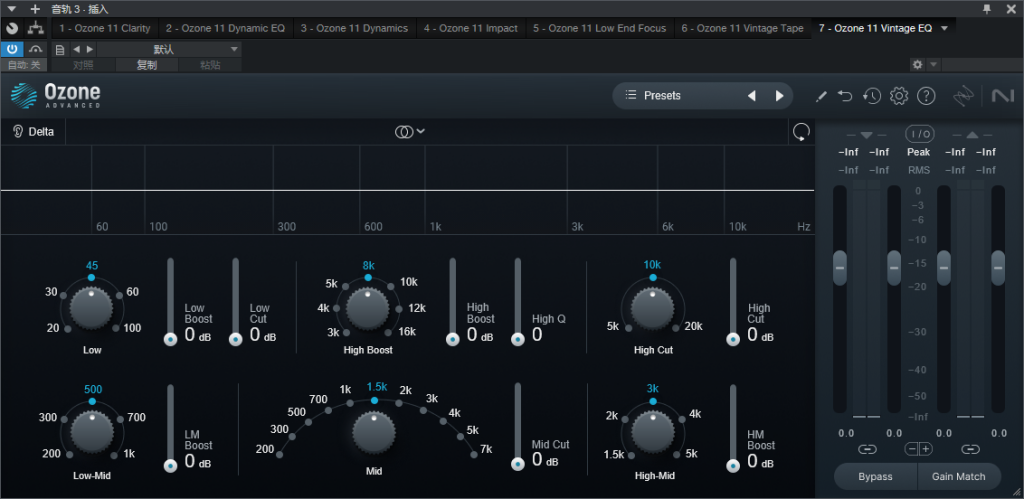Screen dimensions: 1024x499
Task: Open the sidechain routing icon
Action: [35, 29]
